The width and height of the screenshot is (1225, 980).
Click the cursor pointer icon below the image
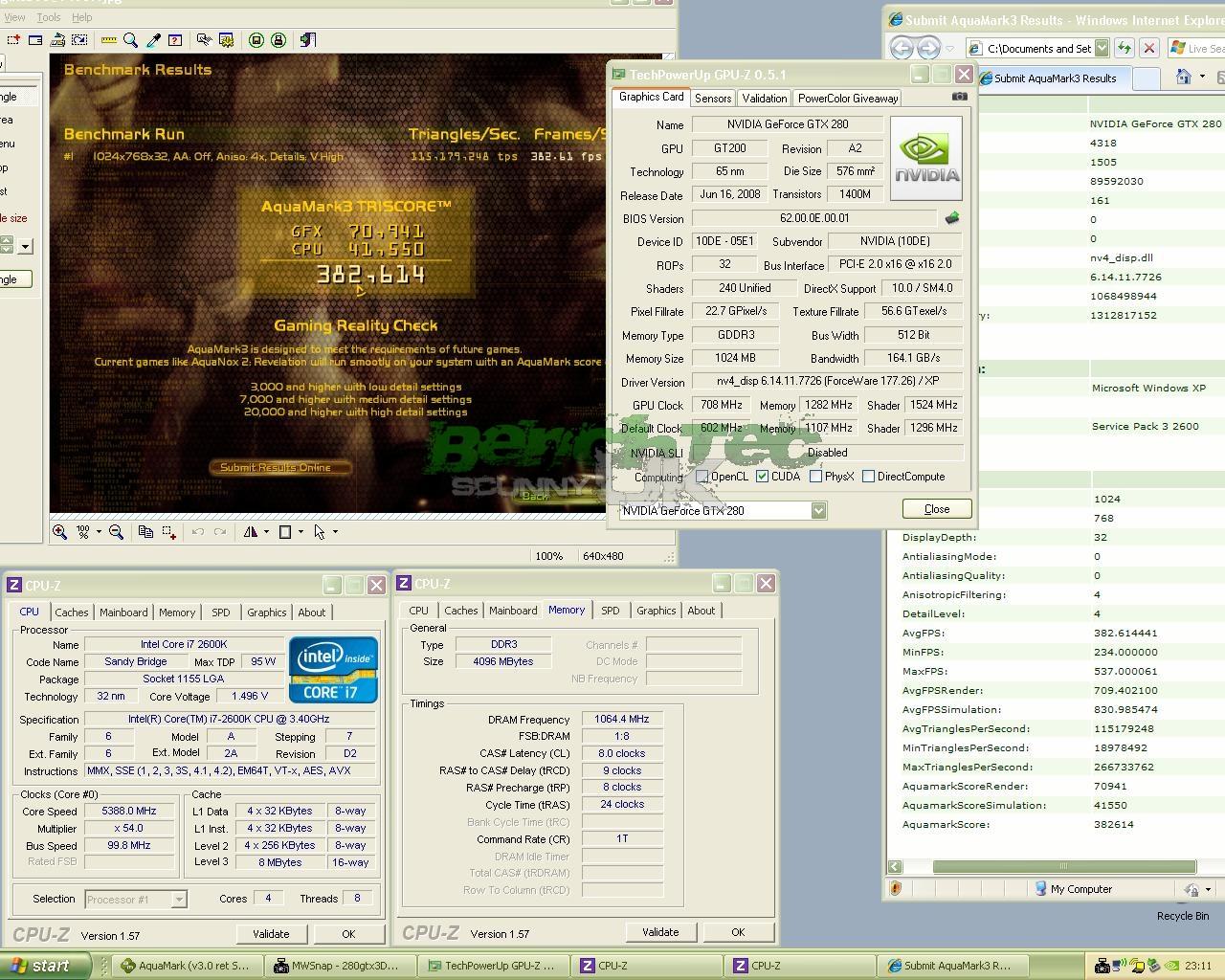click(320, 532)
